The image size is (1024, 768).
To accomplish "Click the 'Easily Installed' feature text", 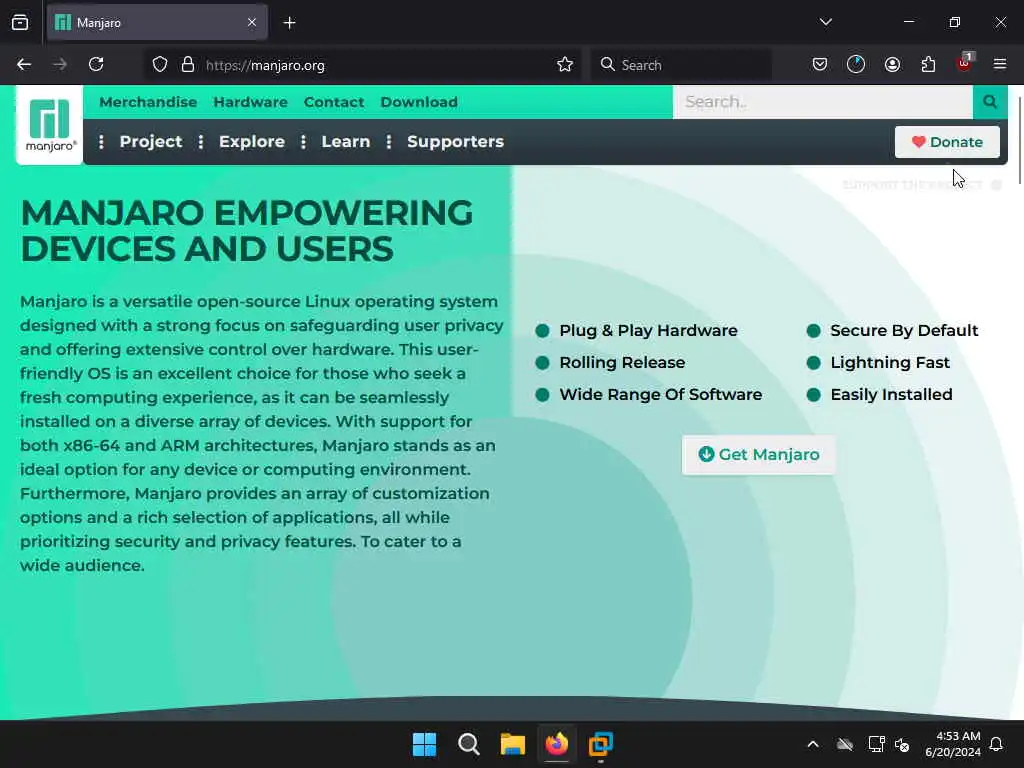I will click(891, 394).
